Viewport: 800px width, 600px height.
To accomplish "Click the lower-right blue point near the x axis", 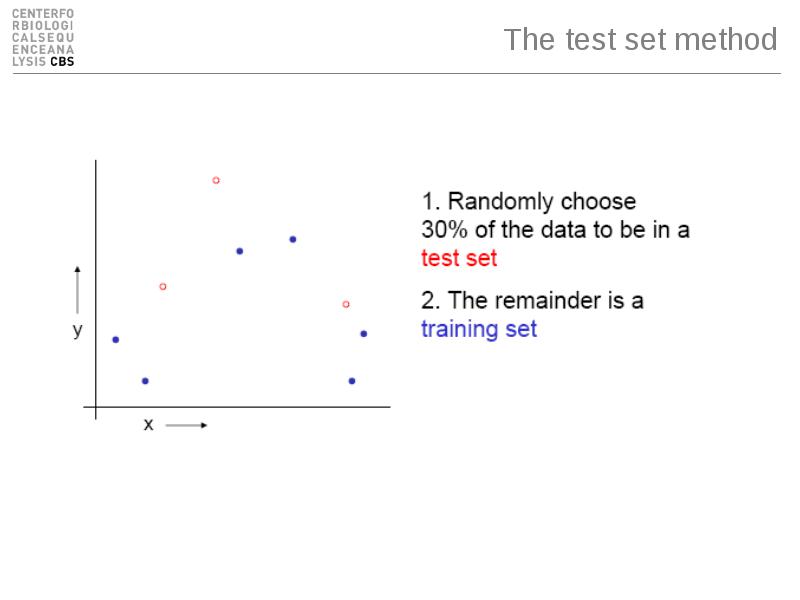I will [x=352, y=381].
